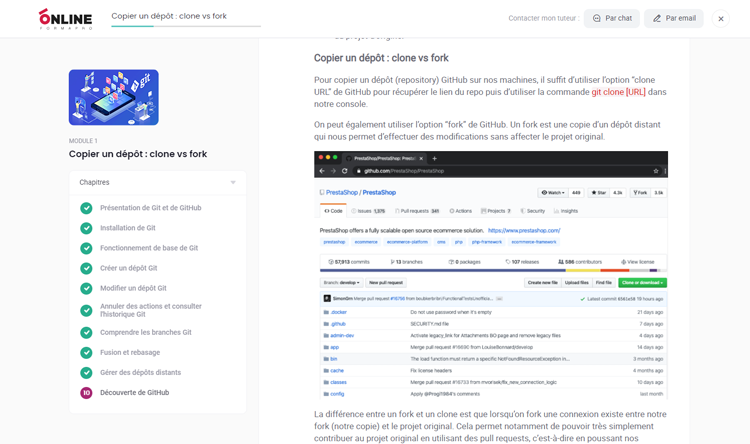Viewport: 750px width, 444px height.
Task: Select the Projects tab in the screenshot
Action: [496, 211]
